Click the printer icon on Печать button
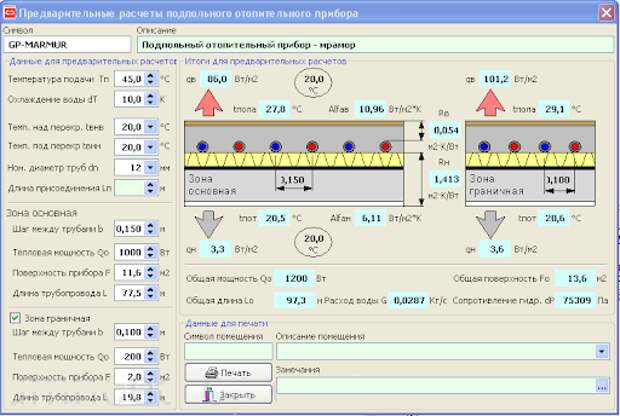Screen dimensions: 620x416 tap(212, 373)
